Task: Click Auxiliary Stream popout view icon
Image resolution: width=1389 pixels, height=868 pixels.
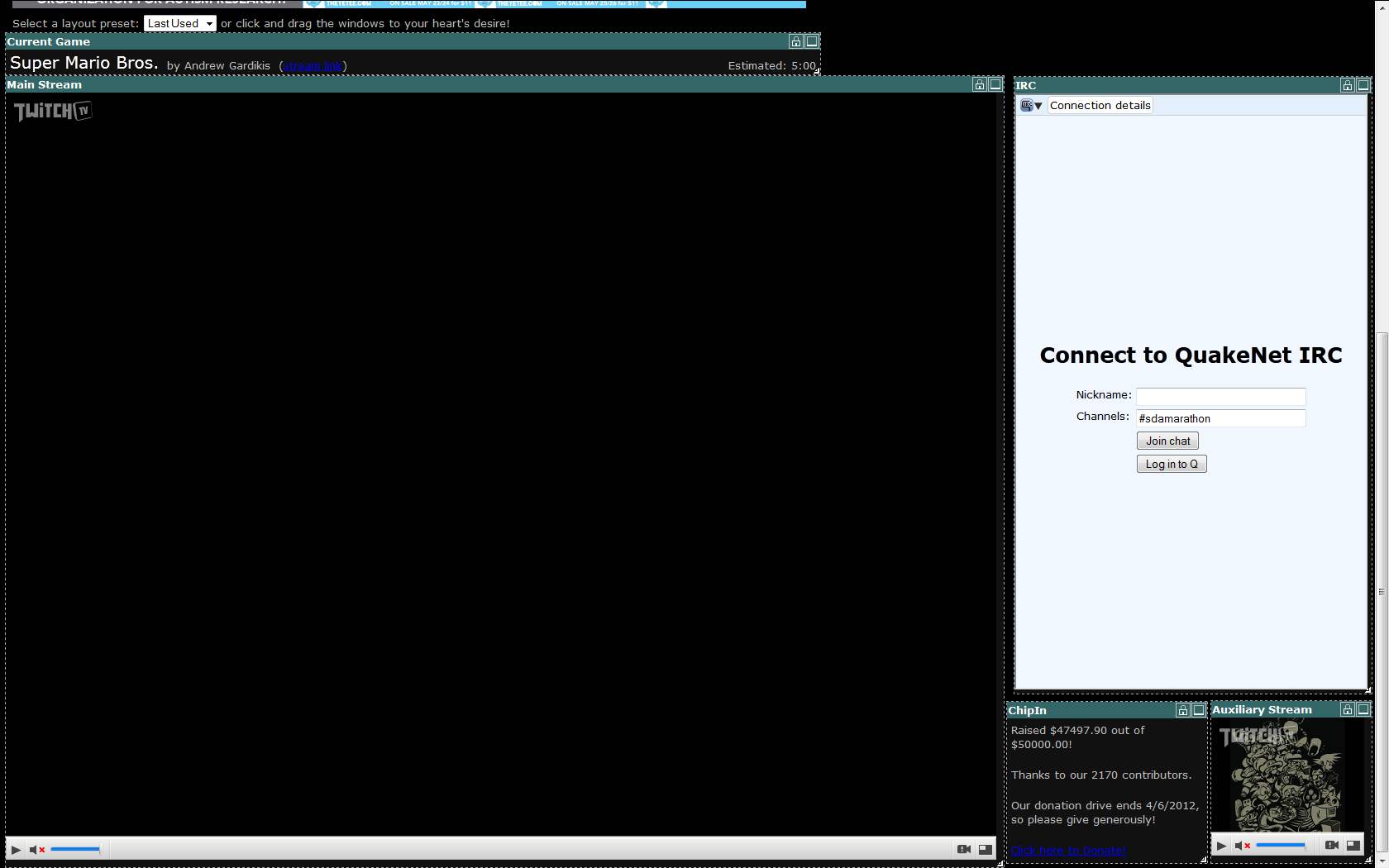Action: click(x=1353, y=846)
